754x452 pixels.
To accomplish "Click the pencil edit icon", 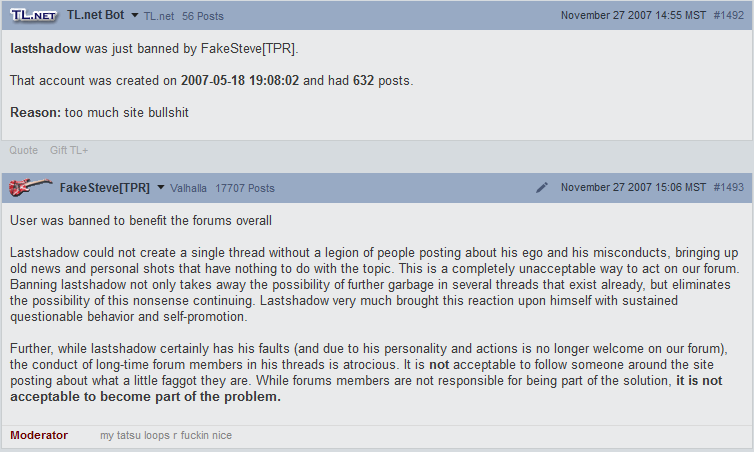I will pyautogui.click(x=542, y=187).
